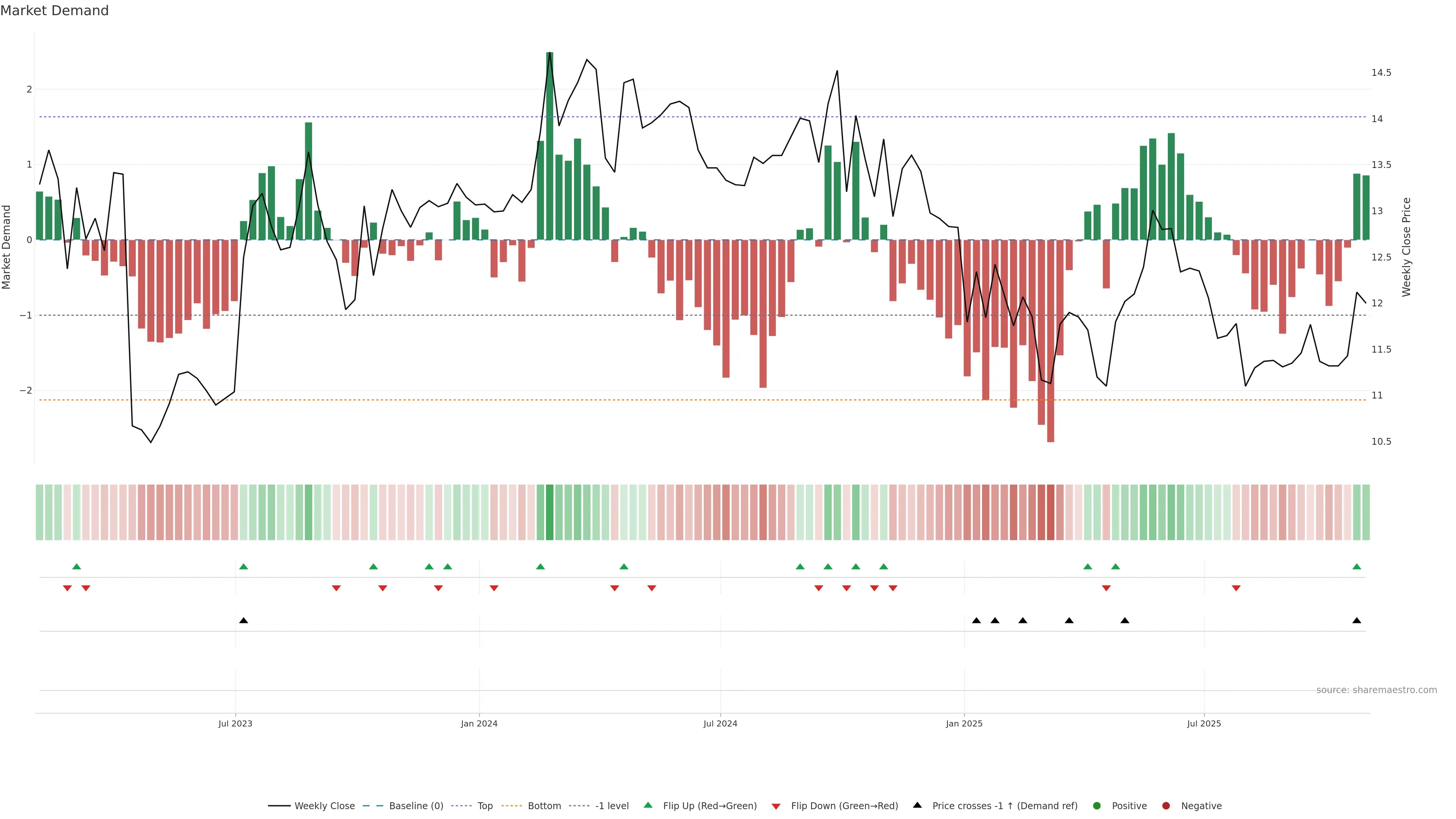Click red Flip Down legend triangle icon
This screenshot has height=819, width=1456.
pyautogui.click(x=776, y=806)
